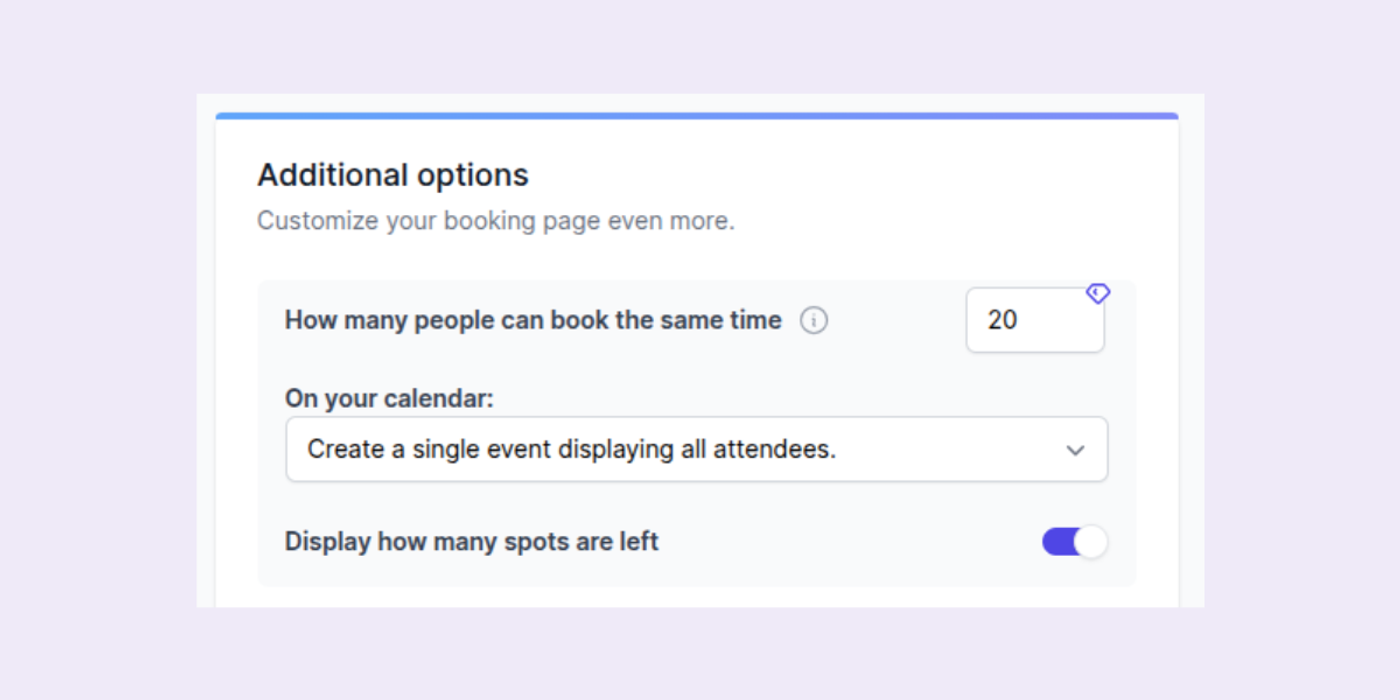Screen dimensions: 1400x700
Task: Click the white knob of the spots-left switch
Action: pyautogui.click(x=1091, y=542)
